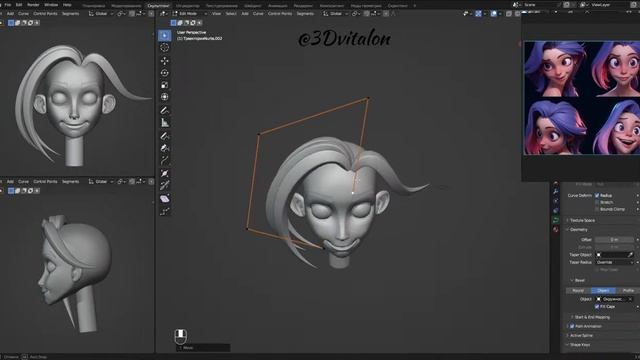Toggle X-ray in center viewport header
The width and height of the screenshot is (640, 360).
pyautogui.click(x=509, y=13)
